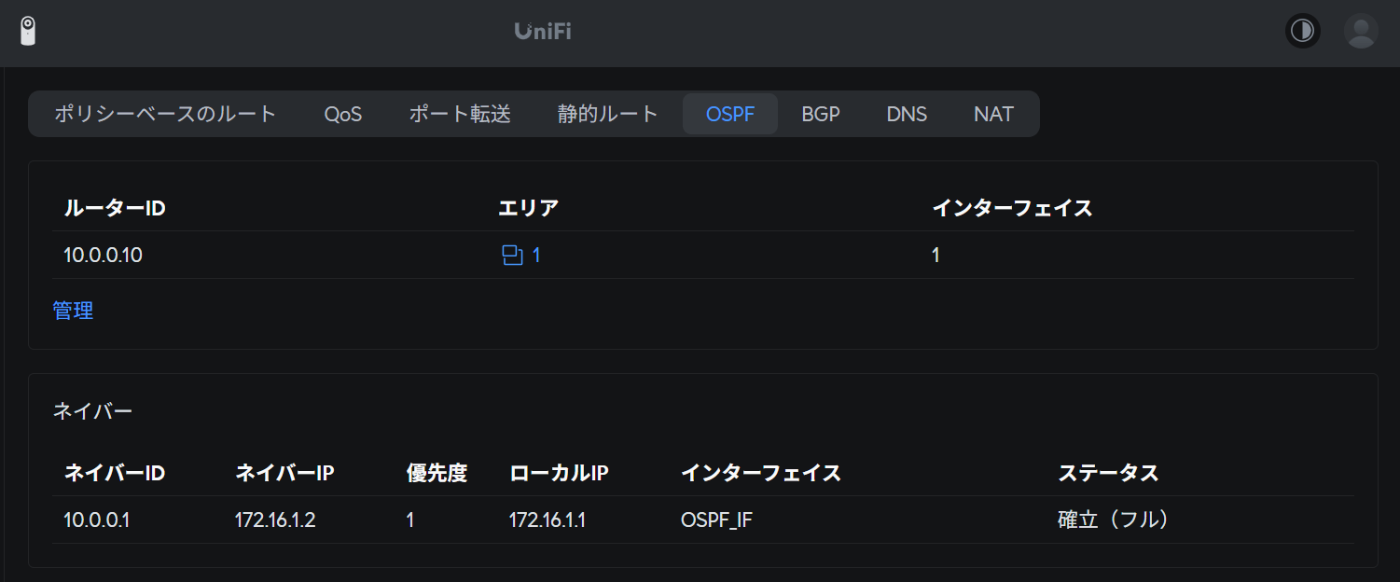The image size is (1400, 582).
Task: Select the ポート転送 tab
Action: point(460,114)
